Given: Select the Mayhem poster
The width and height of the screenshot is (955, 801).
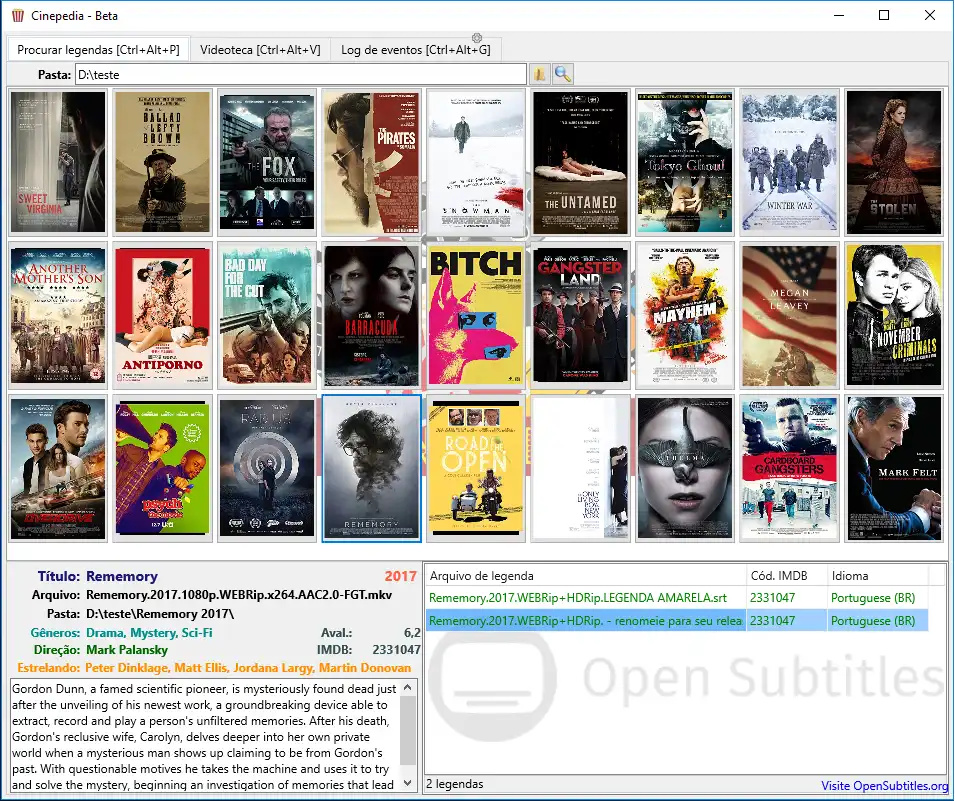Looking at the screenshot, I should [x=685, y=315].
